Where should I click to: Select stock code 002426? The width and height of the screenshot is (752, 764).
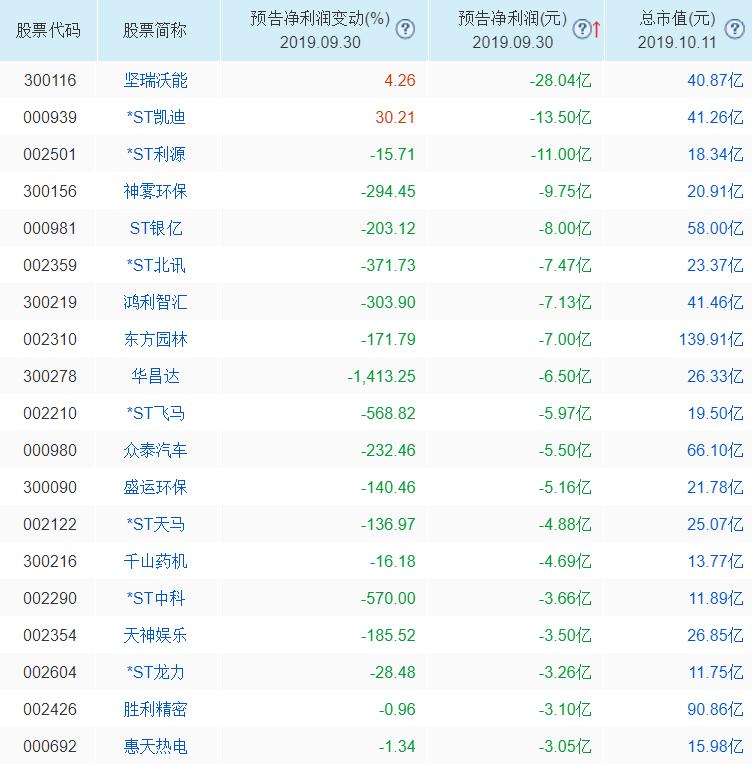click(50, 709)
